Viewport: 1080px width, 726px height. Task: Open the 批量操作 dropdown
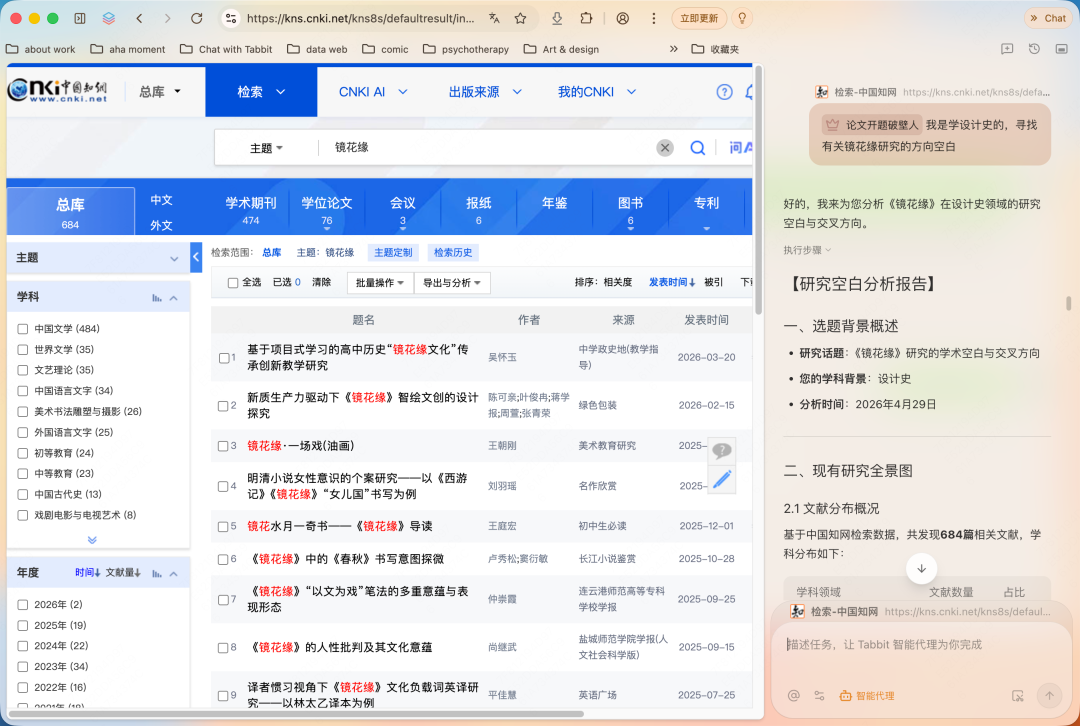[x=380, y=282]
